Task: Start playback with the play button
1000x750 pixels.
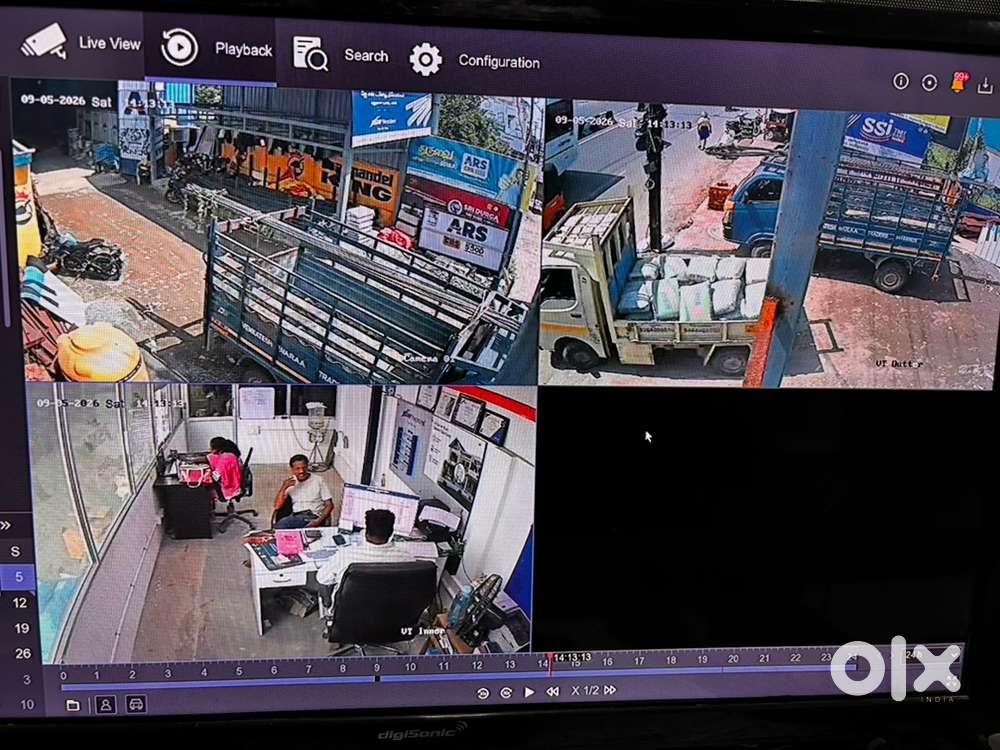Action: pos(529,692)
